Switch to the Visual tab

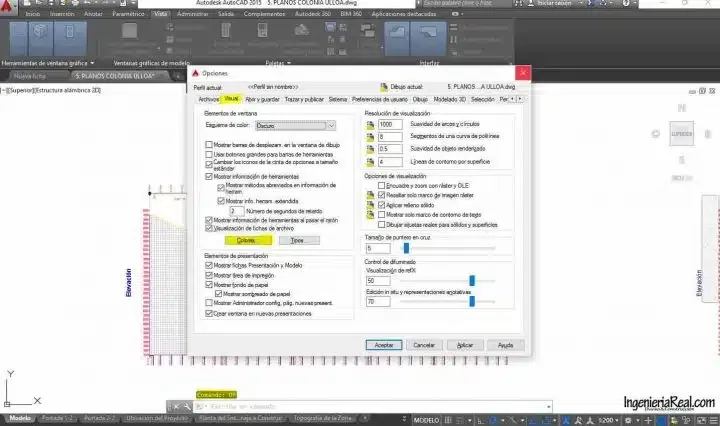tap(231, 99)
